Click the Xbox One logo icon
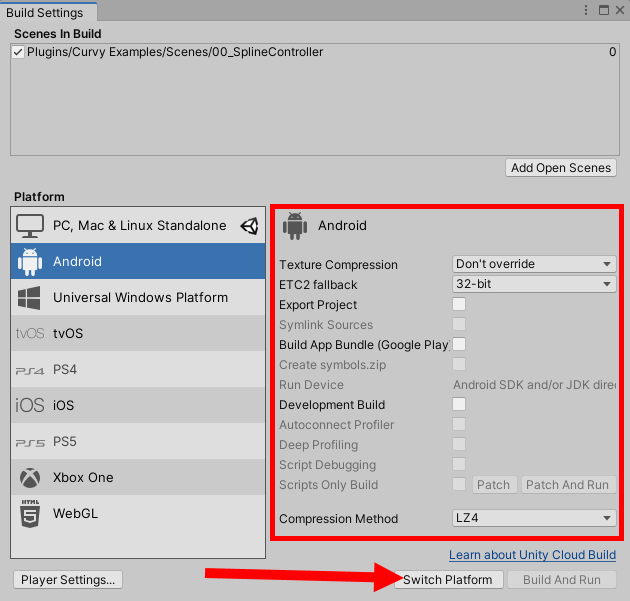The width and height of the screenshot is (630, 601). tap(30, 478)
